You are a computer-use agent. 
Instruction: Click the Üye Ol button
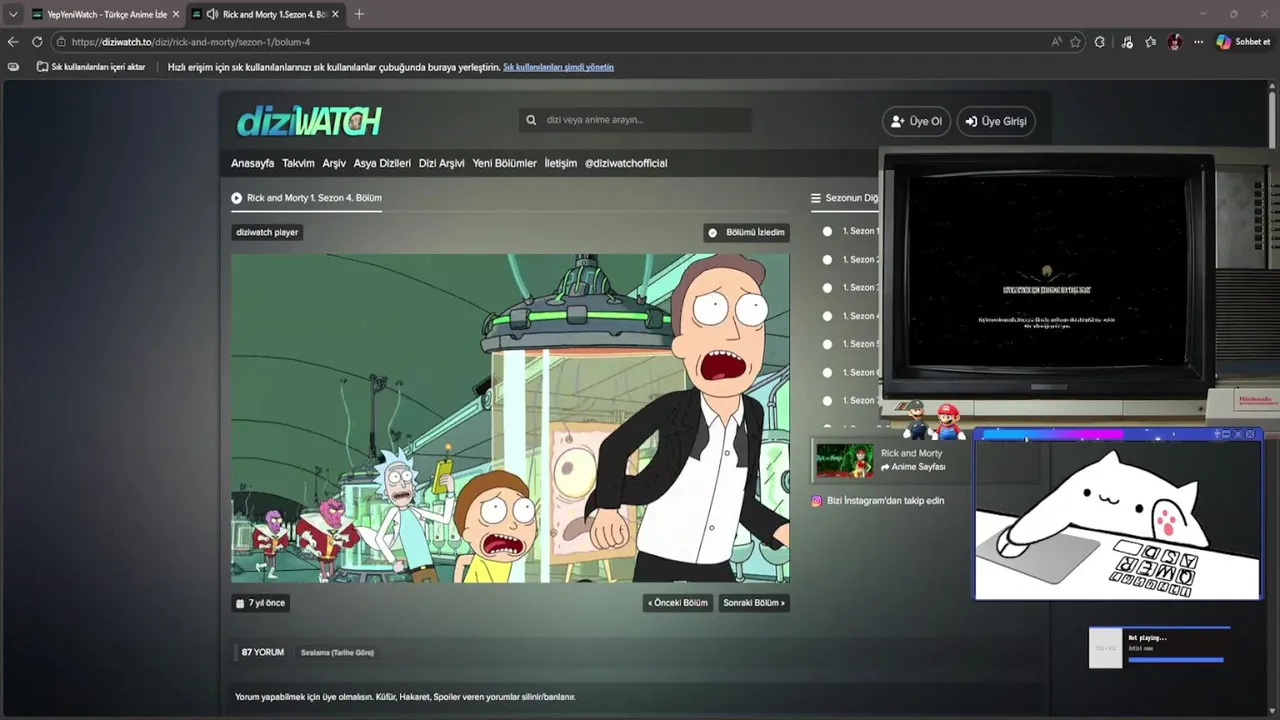pos(916,121)
